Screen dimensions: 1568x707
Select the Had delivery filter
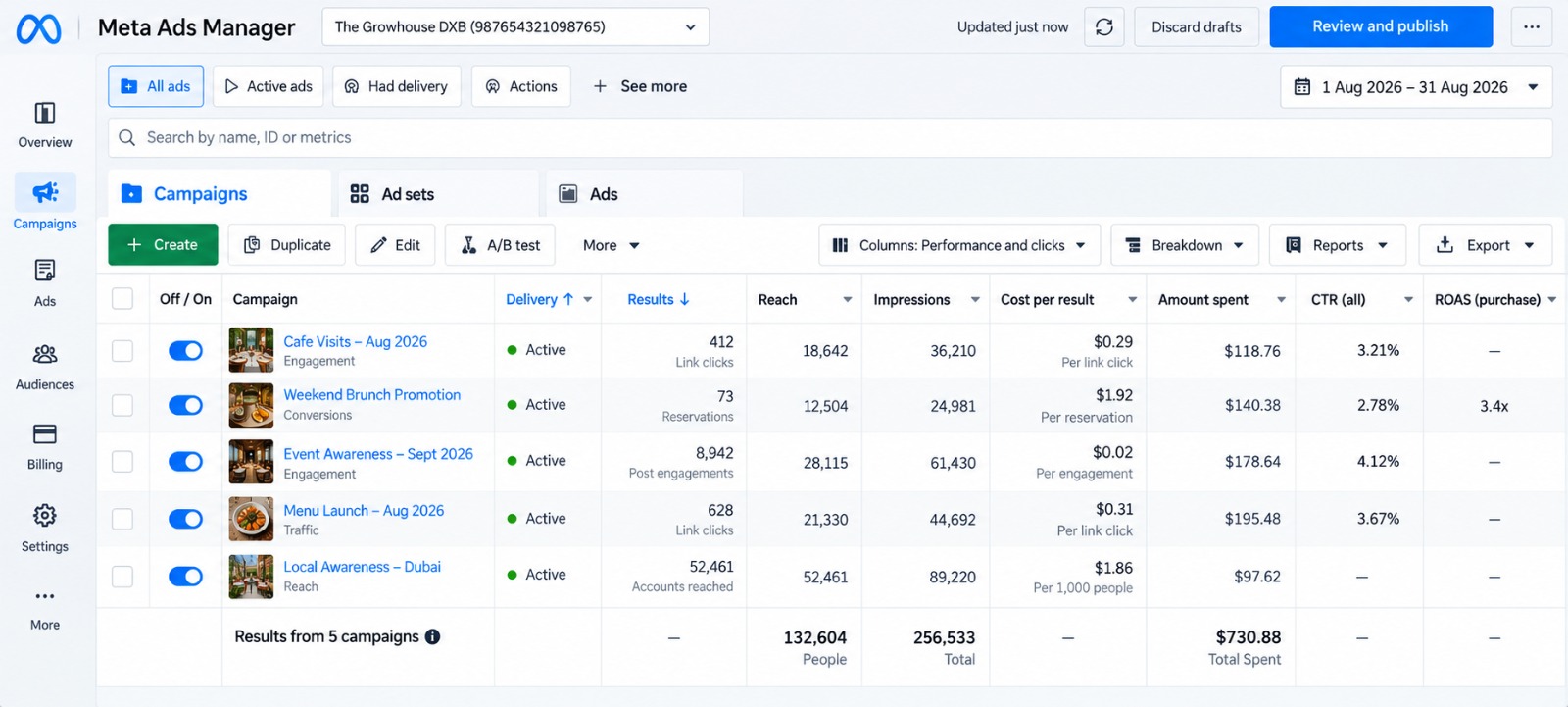[x=397, y=86]
